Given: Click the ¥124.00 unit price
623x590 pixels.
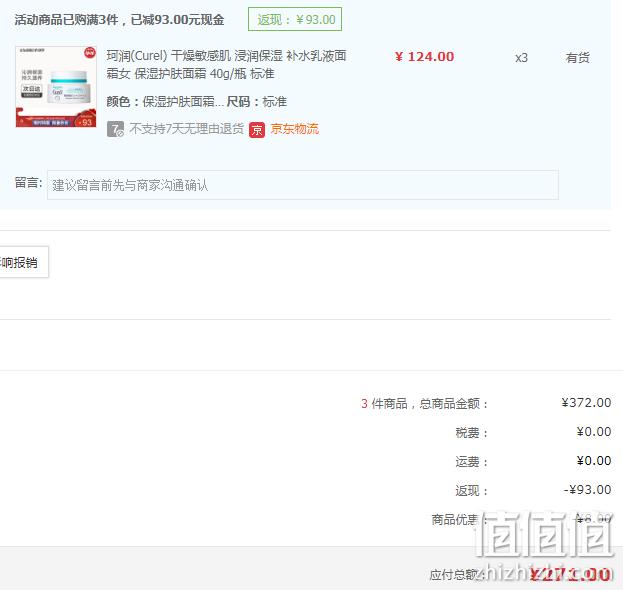Looking at the screenshot, I should (x=424, y=57).
